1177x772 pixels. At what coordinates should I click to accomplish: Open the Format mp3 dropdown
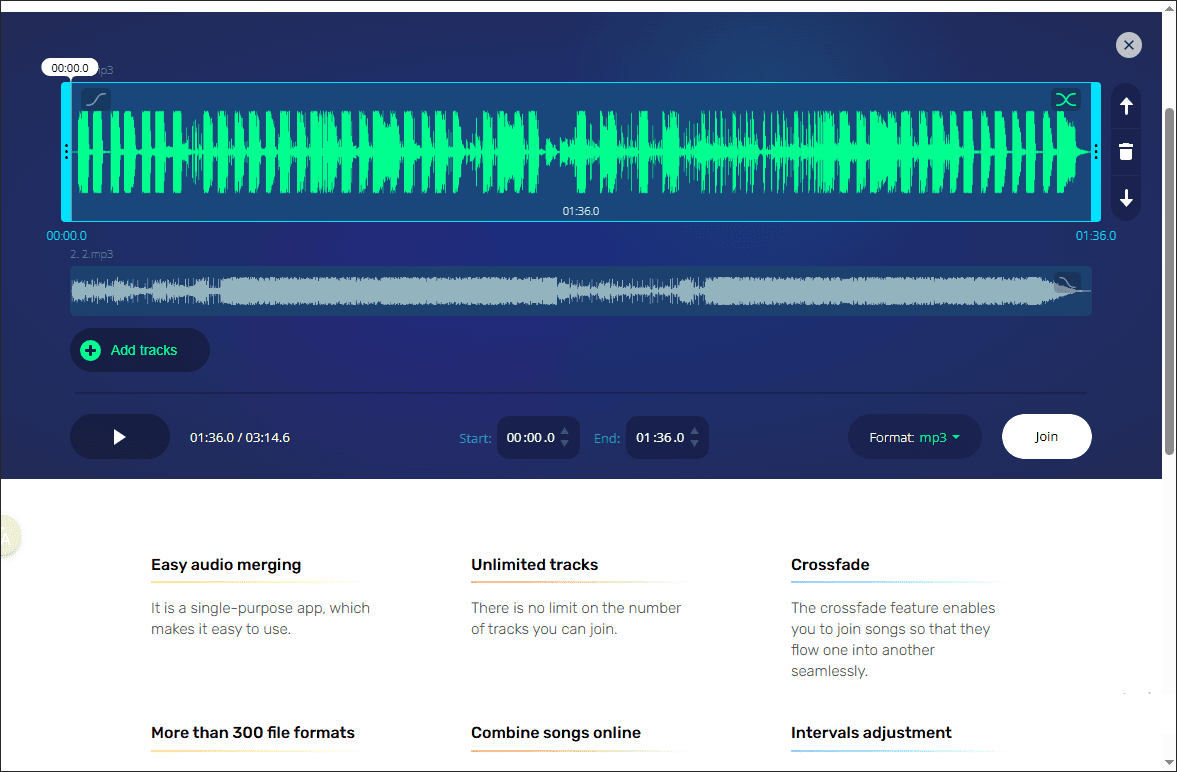point(913,436)
